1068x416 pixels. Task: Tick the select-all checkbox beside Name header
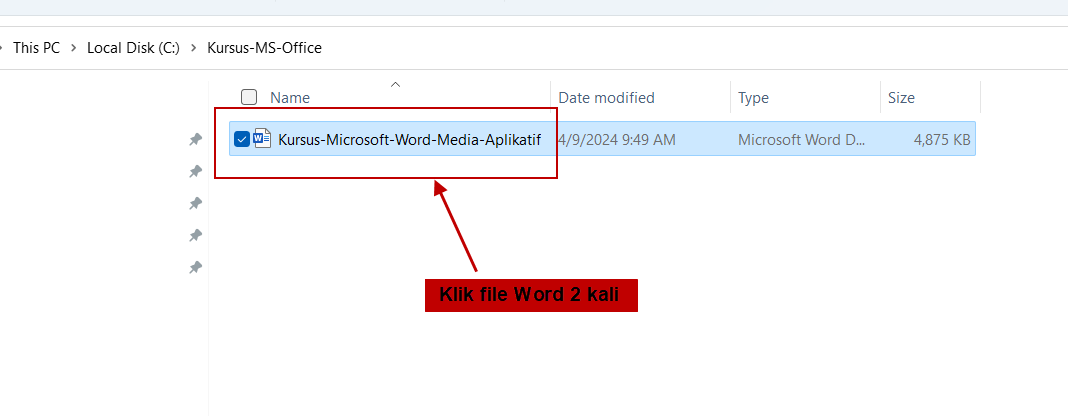point(249,98)
